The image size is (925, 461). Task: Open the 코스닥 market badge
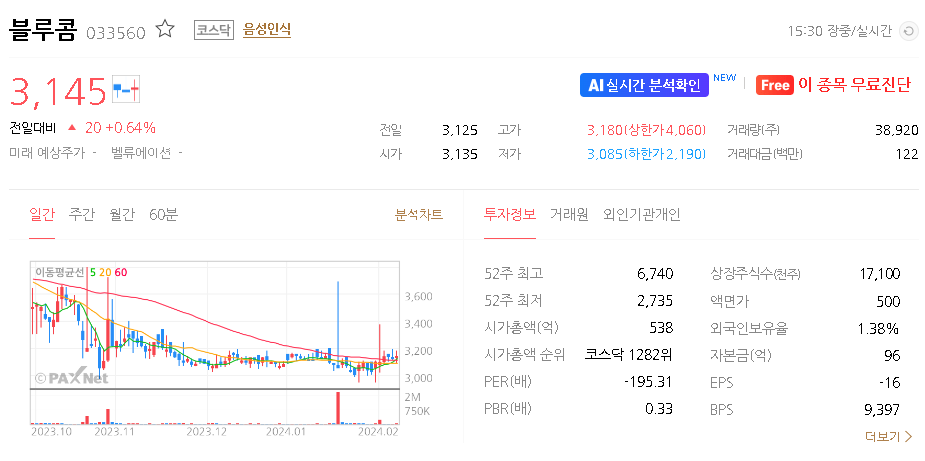(214, 30)
